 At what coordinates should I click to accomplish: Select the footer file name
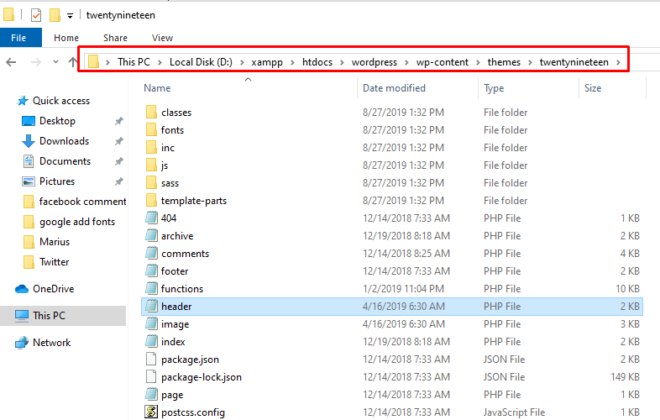click(175, 271)
